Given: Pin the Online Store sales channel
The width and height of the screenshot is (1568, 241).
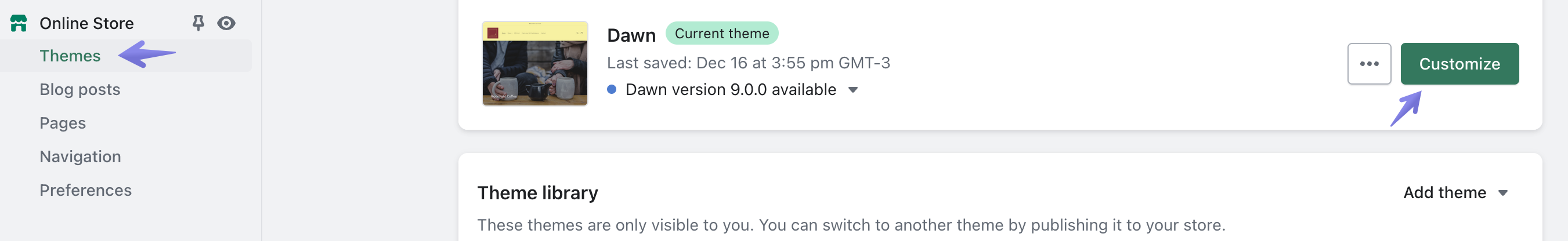Looking at the screenshot, I should click(x=198, y=23).
